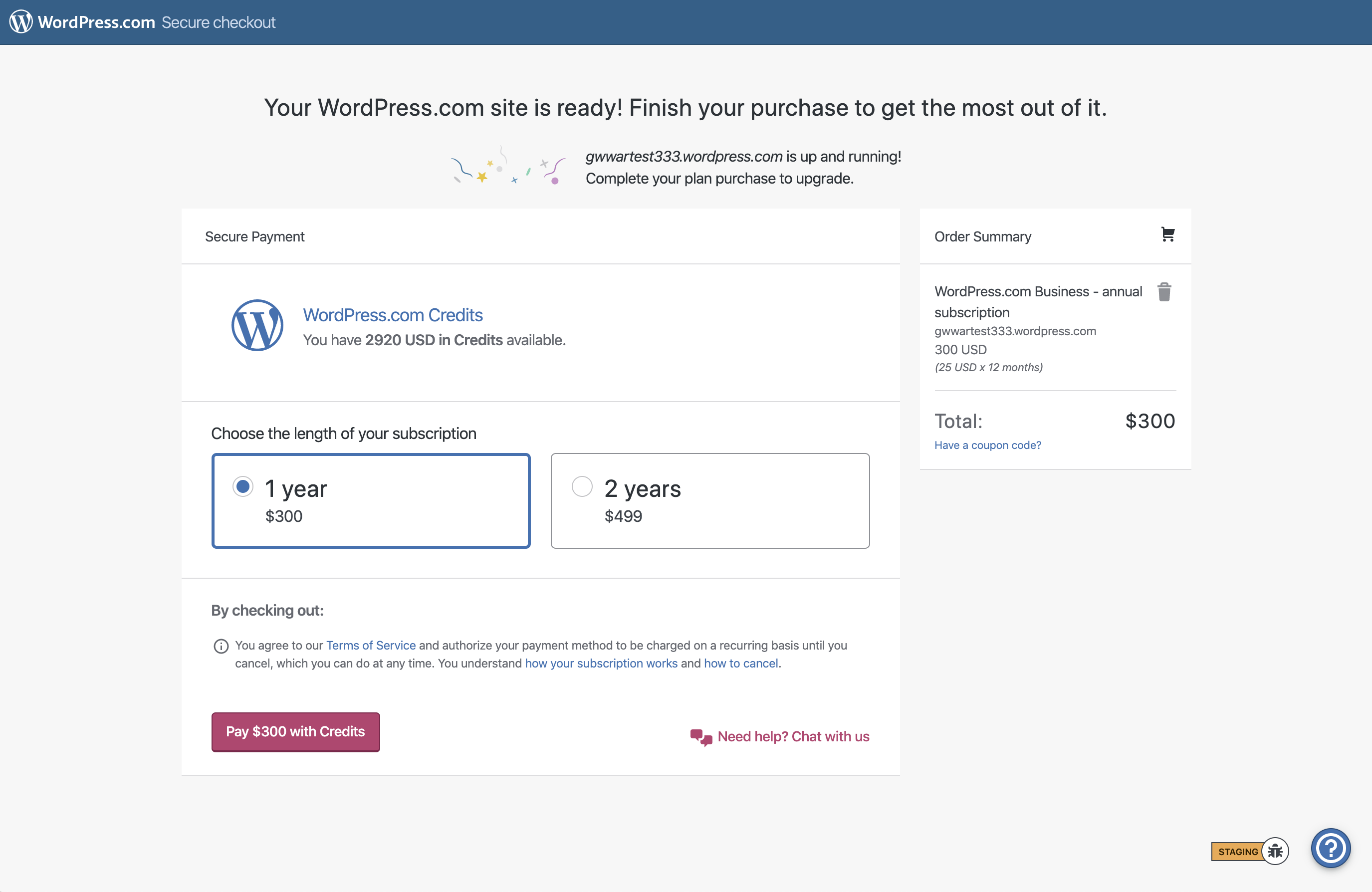Select the 1 year radio button
Viewport: 1372px width, 892px height.
242,486
